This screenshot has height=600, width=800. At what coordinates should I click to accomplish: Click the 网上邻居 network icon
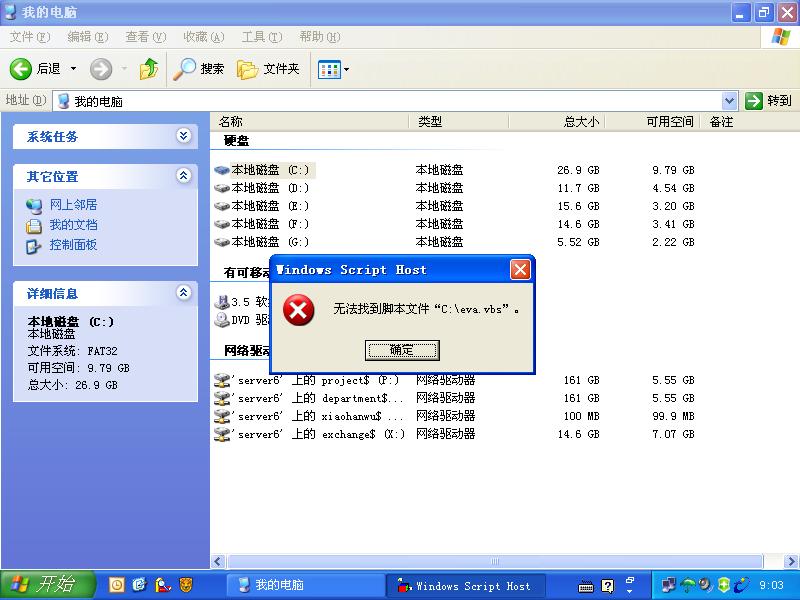click(34, 206)
